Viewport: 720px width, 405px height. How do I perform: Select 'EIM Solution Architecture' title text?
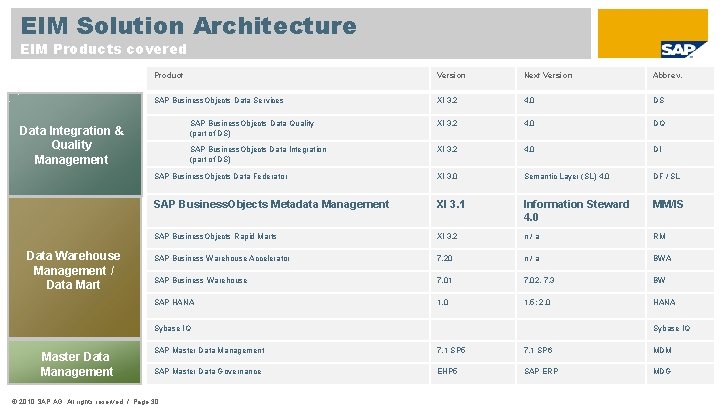pyautogui.click(x=189, y=25)
